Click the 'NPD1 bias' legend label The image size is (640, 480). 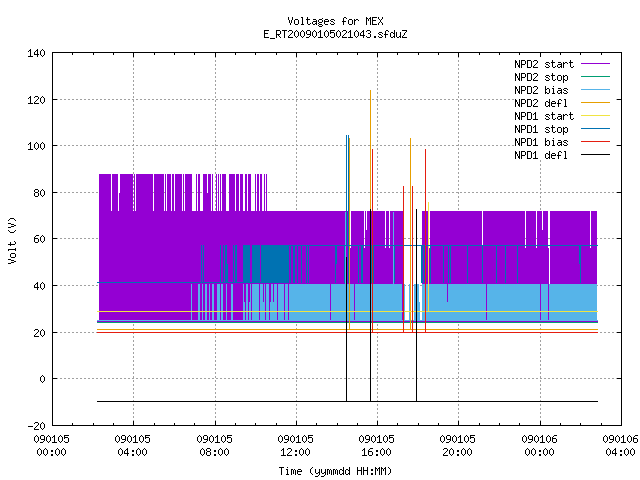tap(541, 142)
